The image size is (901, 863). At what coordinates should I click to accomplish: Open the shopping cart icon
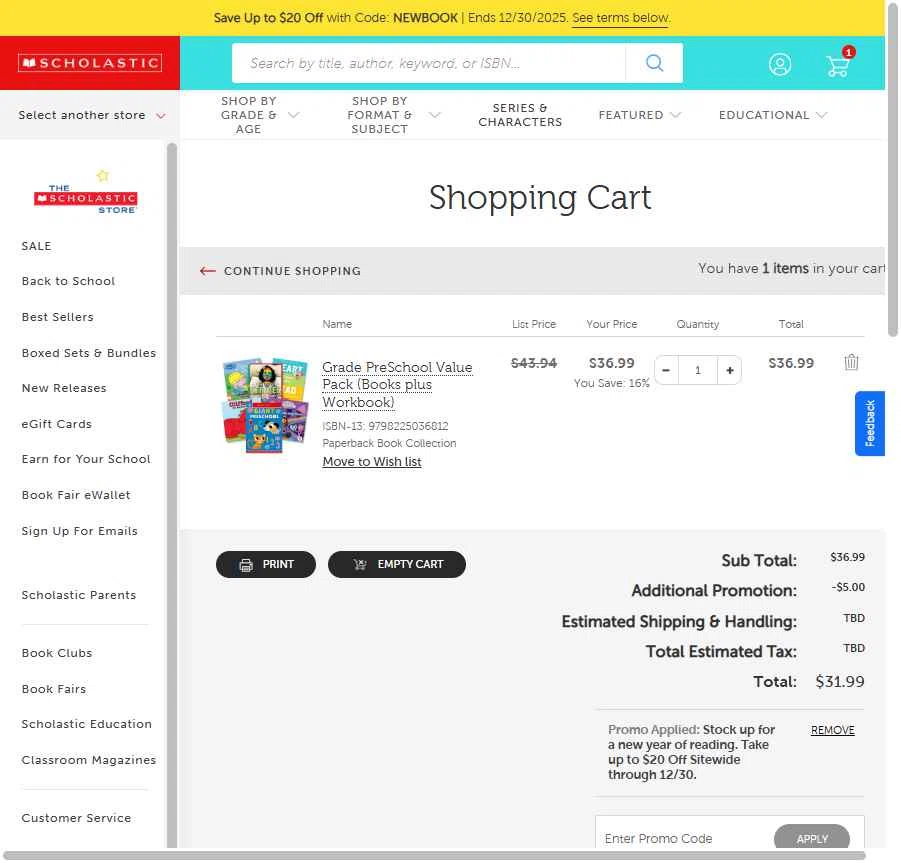838,64
